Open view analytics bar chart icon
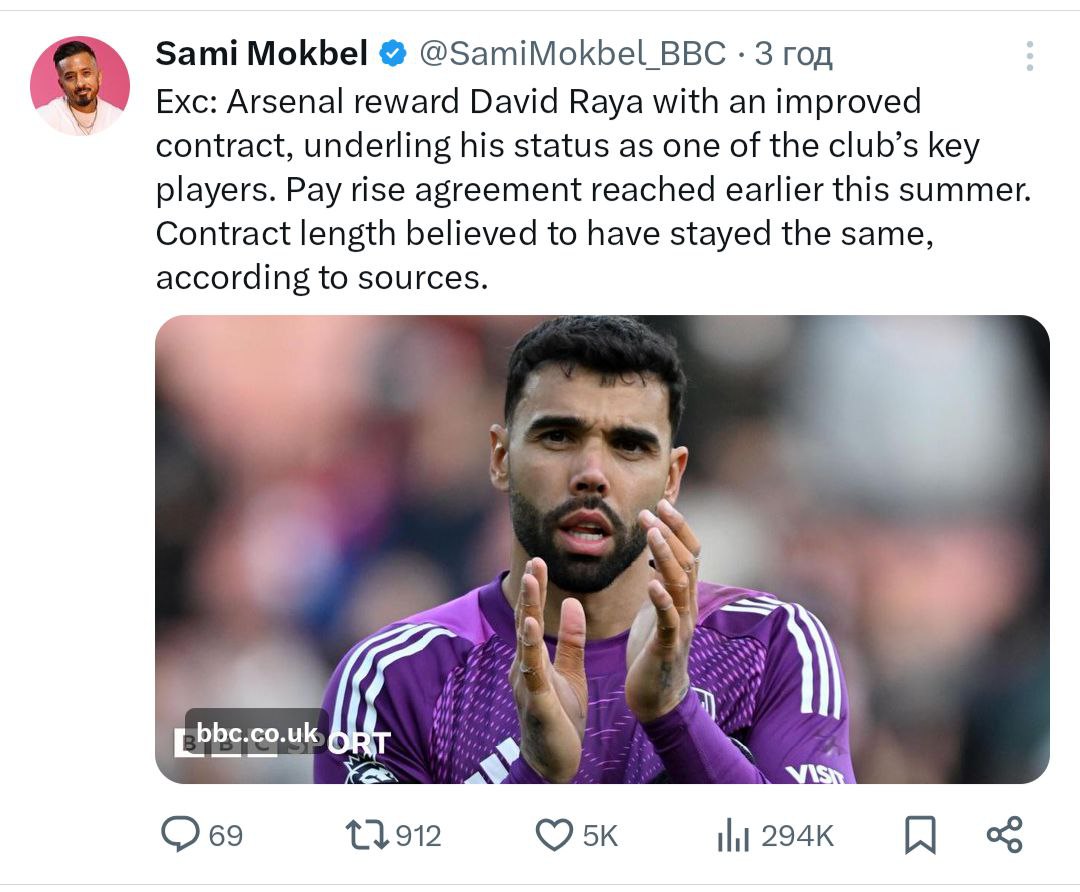 click(733, 835)
